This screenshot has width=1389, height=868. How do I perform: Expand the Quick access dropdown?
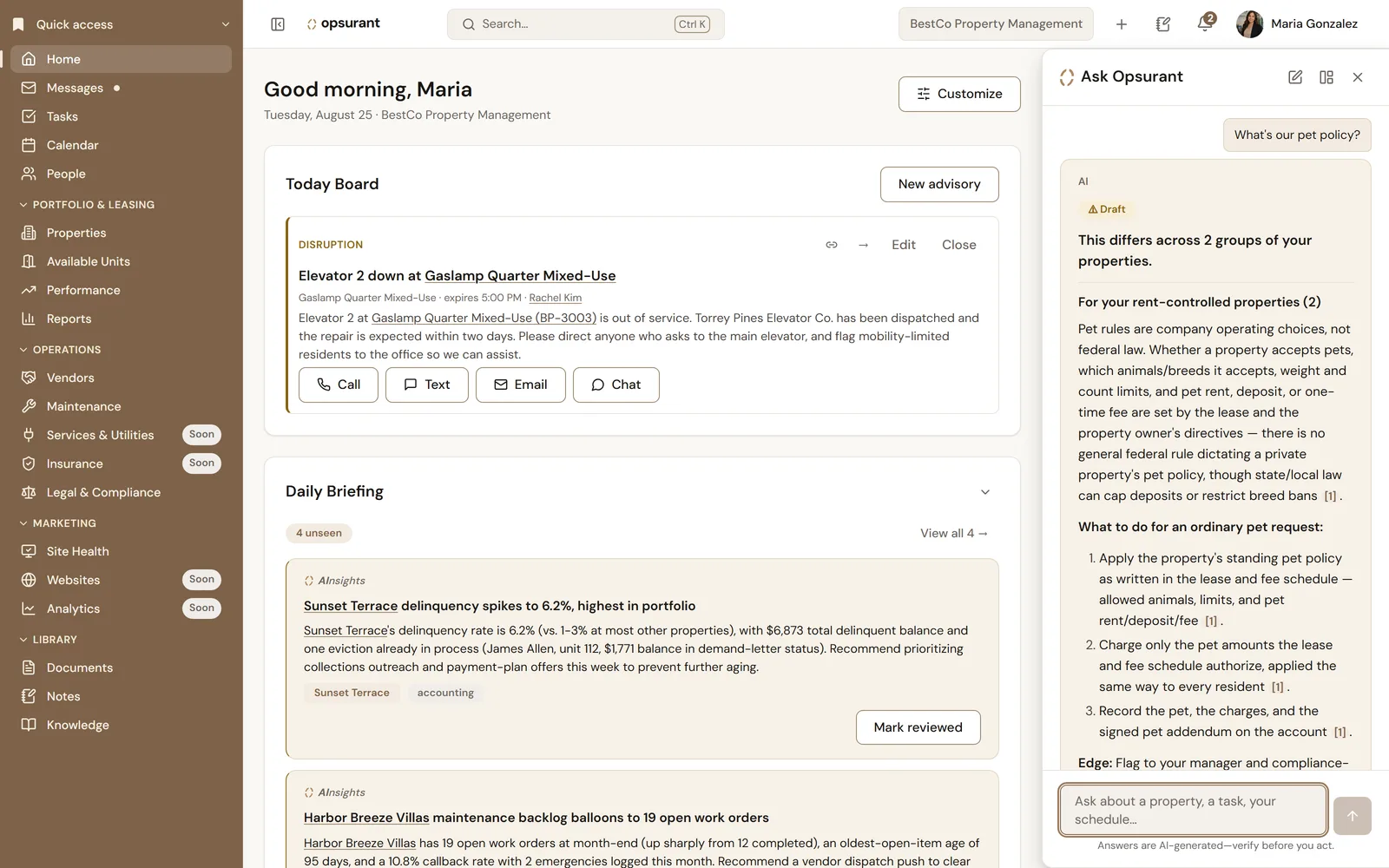coord(122,24)
